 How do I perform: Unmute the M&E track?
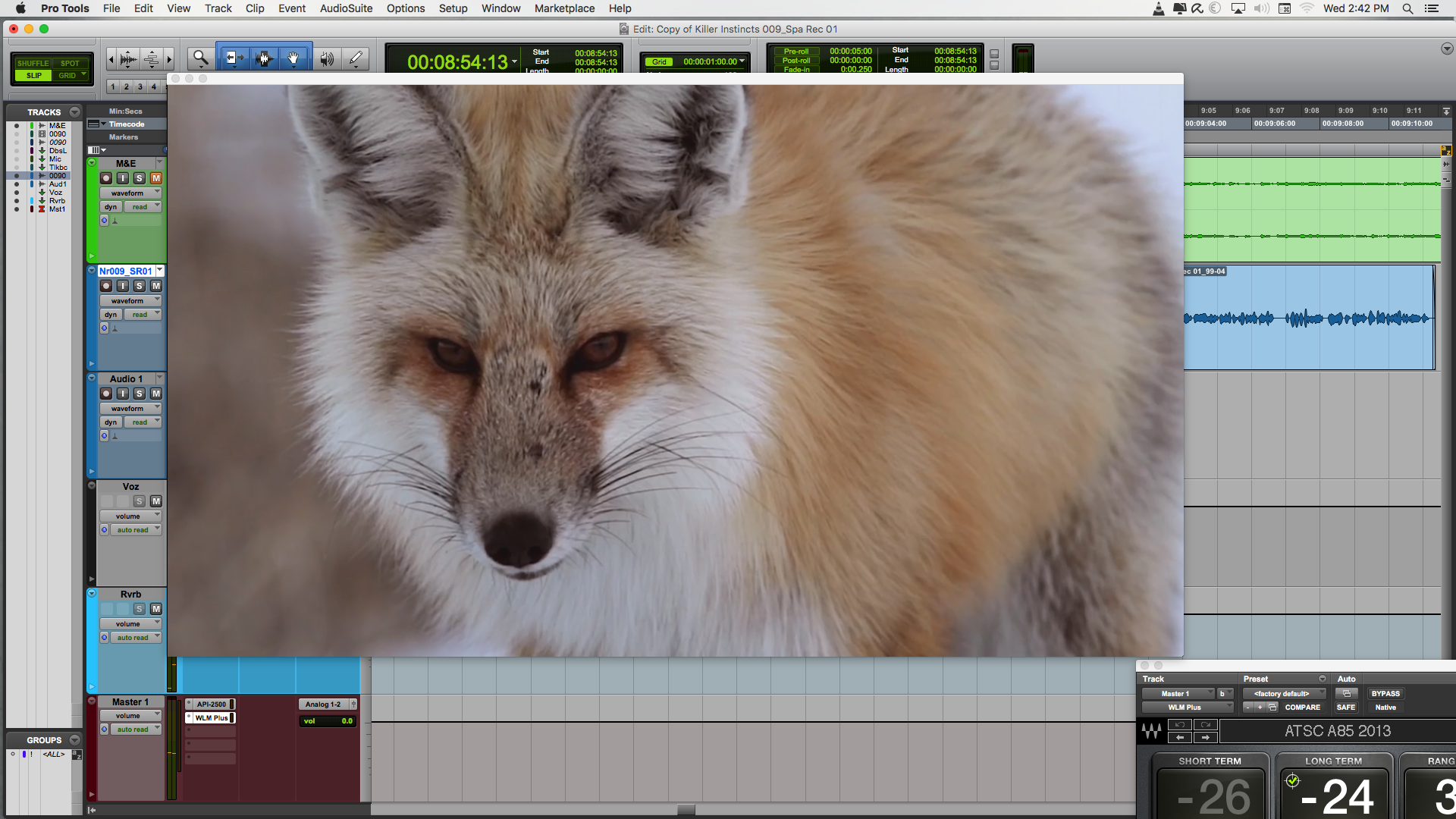156,178
